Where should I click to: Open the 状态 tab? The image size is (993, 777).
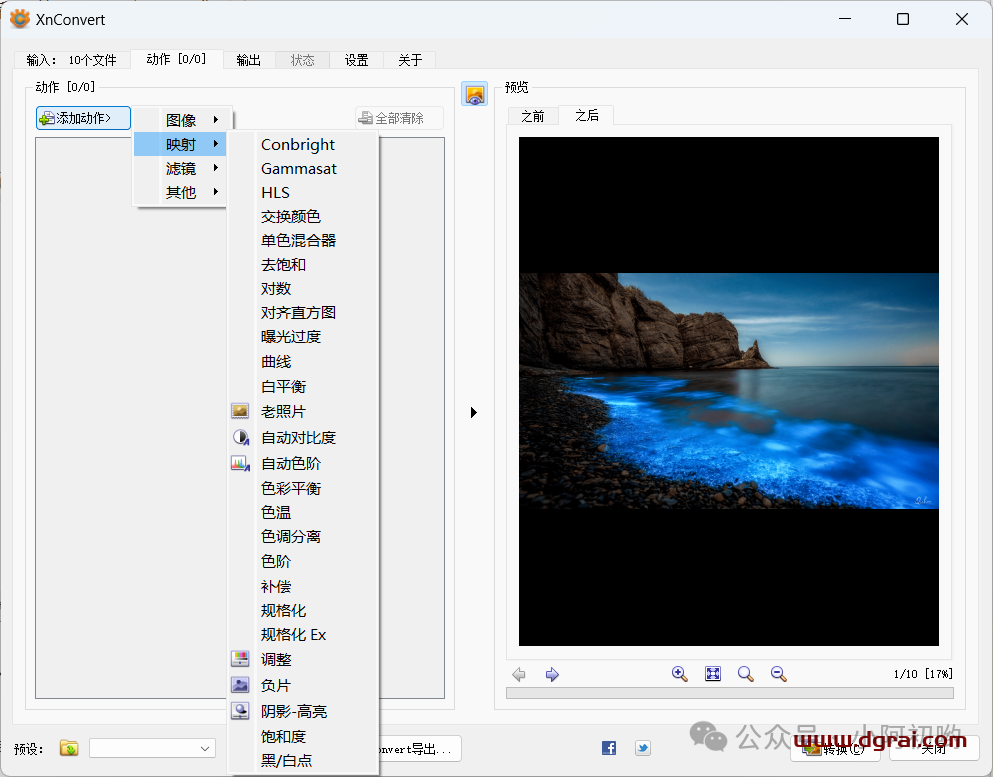(303, 60)
